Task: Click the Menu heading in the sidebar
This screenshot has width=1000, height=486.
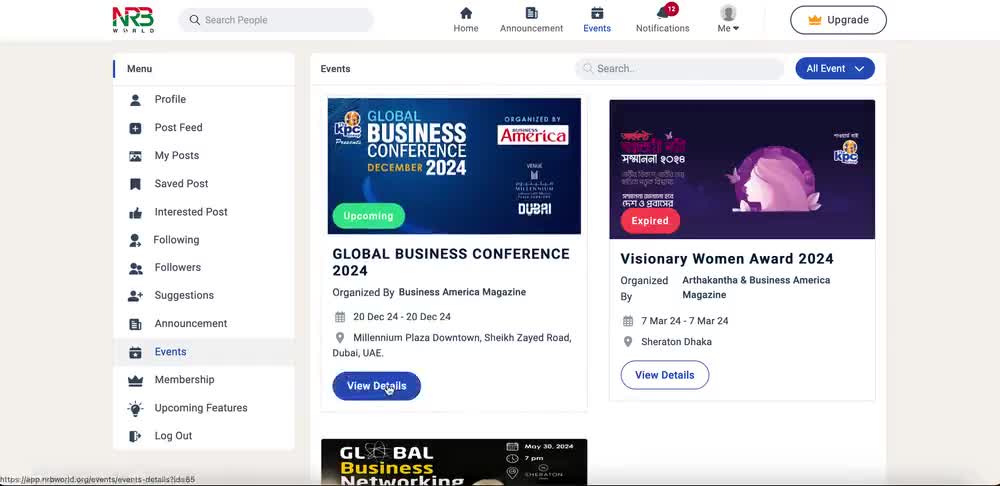Action: tap(140, 69)
